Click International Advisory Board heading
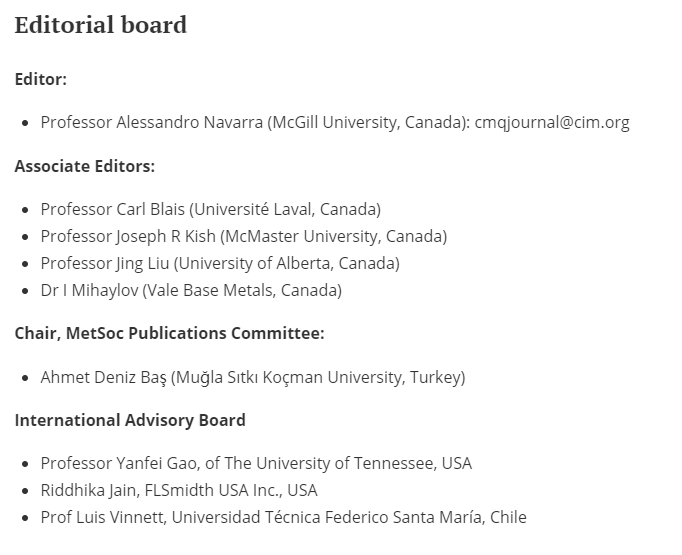Viewport: 682px width, 555px height. click(130, 420)
